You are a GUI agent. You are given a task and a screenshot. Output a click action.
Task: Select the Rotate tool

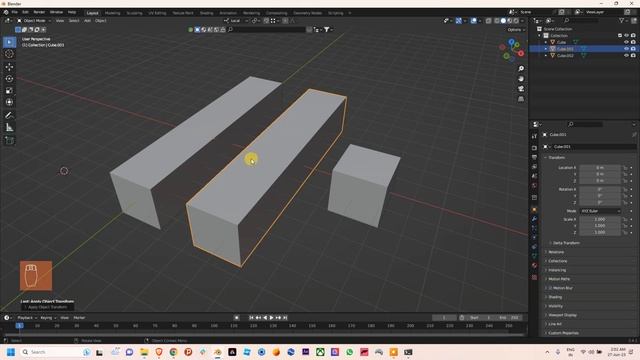tap(9, 78)
